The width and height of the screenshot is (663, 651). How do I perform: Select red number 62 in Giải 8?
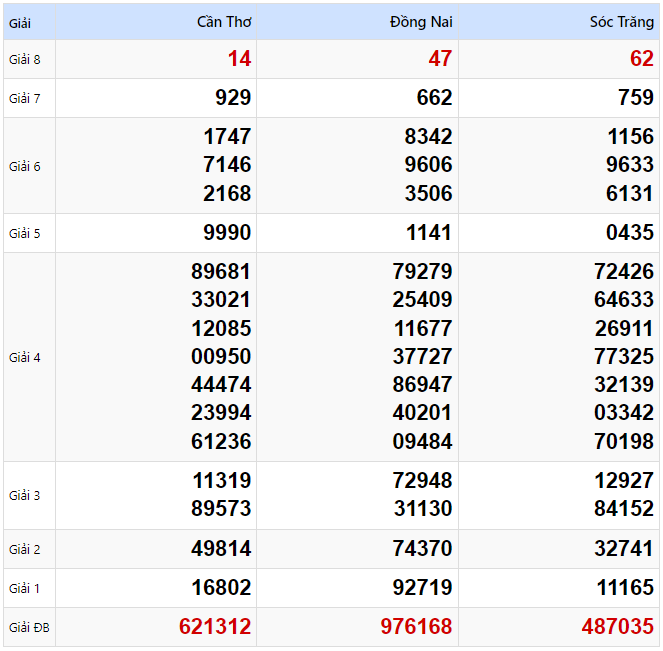641,59
